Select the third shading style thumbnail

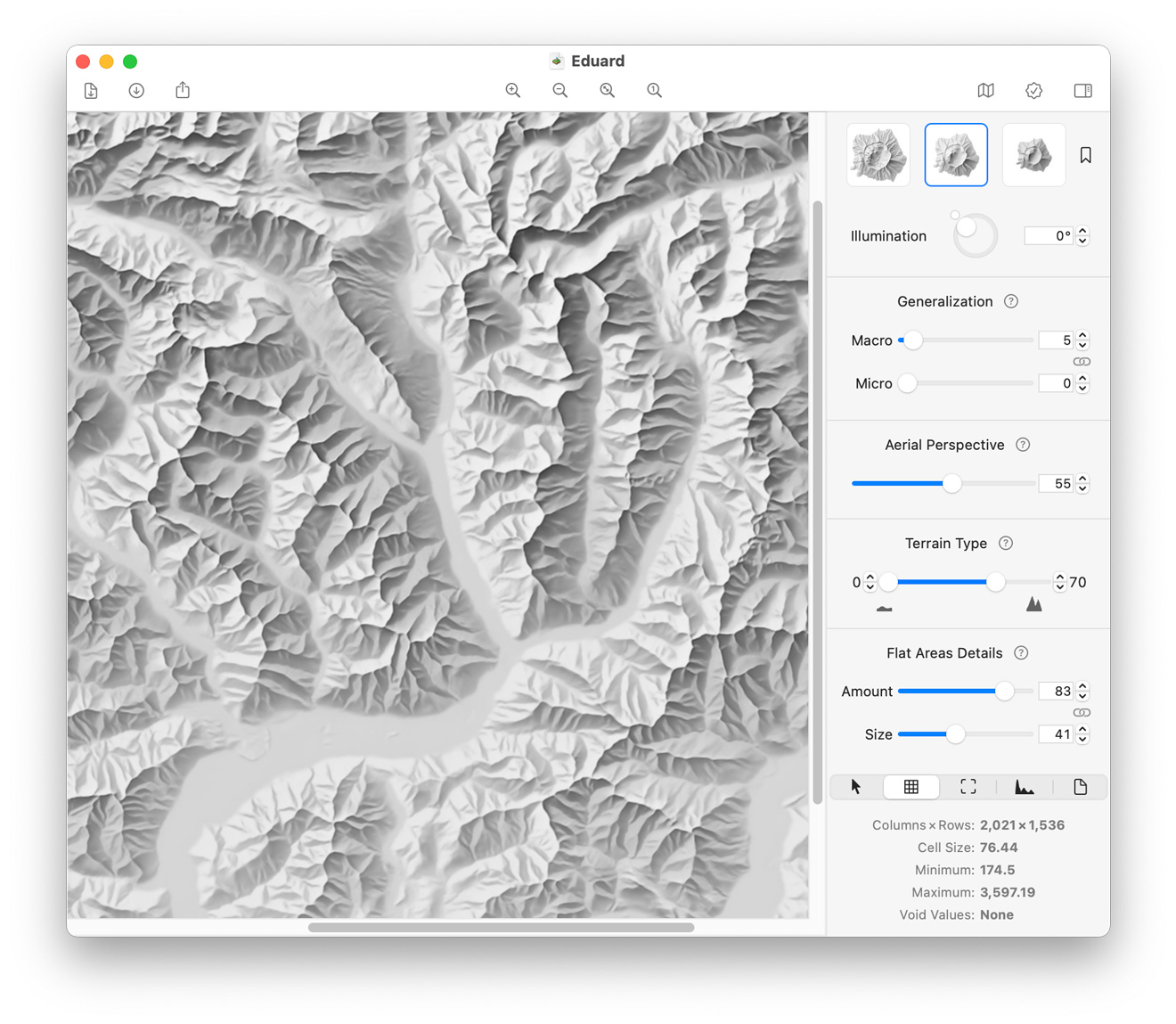(1033, 155)
